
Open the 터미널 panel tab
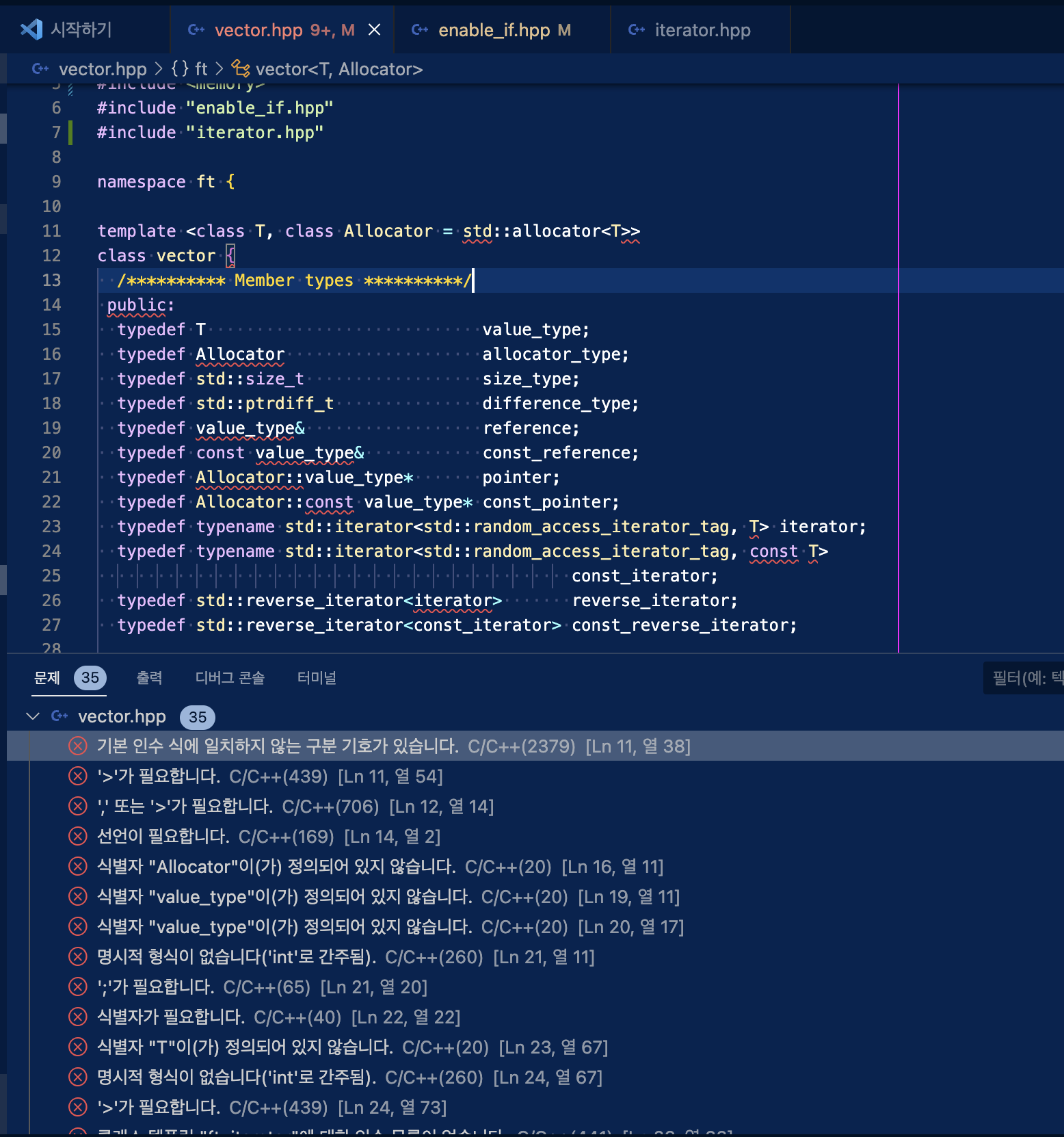coord(317,678)
